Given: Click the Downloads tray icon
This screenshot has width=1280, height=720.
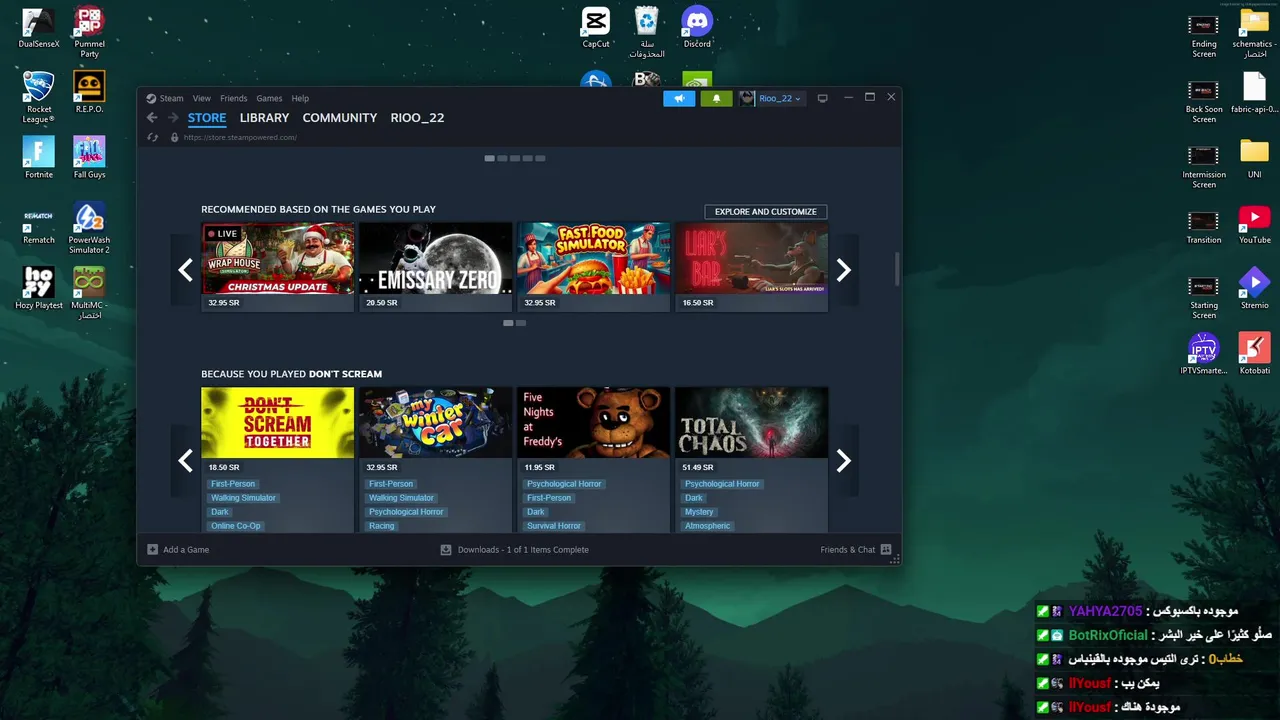Looking at the screenshot, I should tap(446, 549).
